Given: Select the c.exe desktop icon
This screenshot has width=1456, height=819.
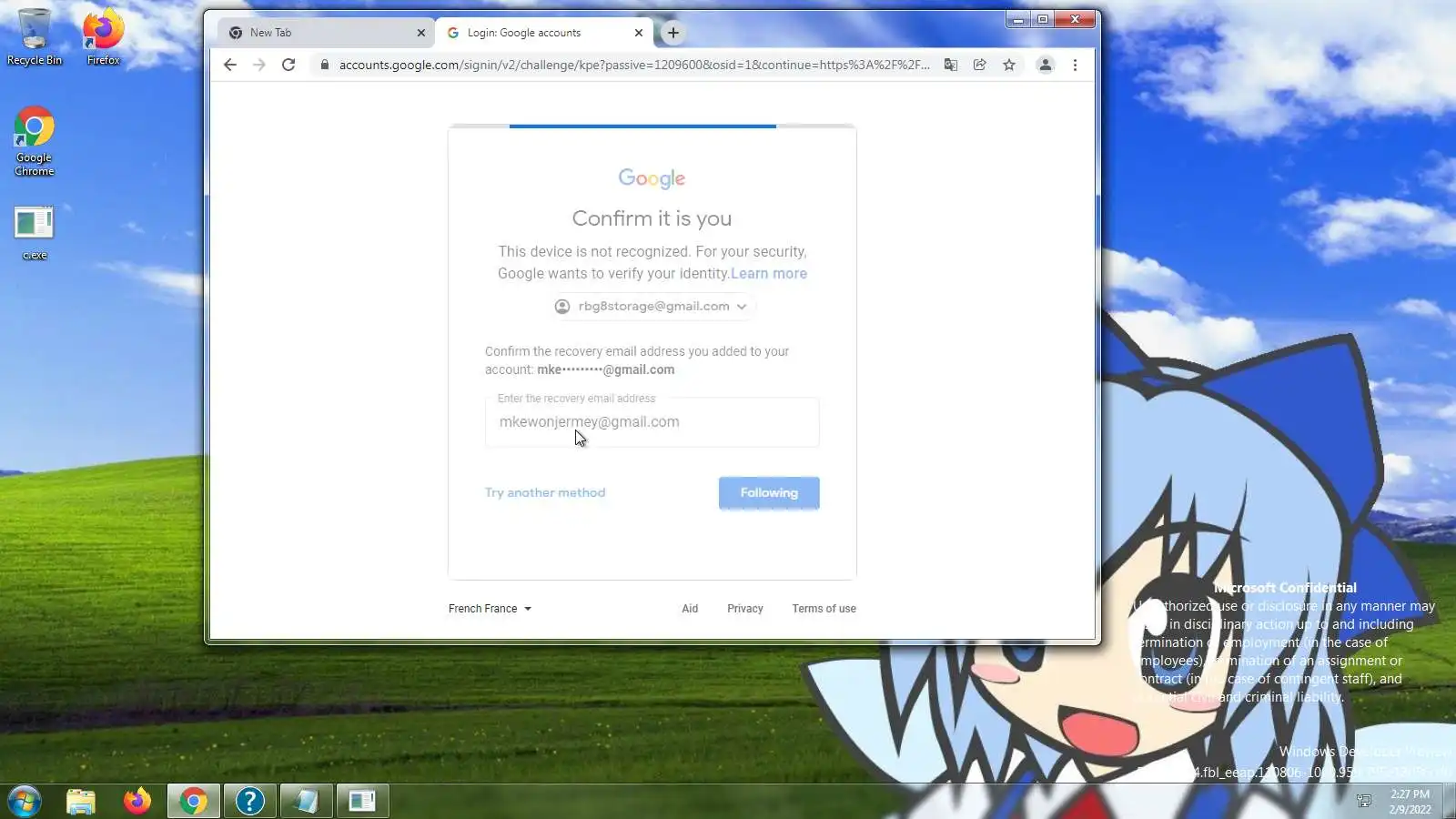Looking at the screenshot, I should (x=35, y=233).
